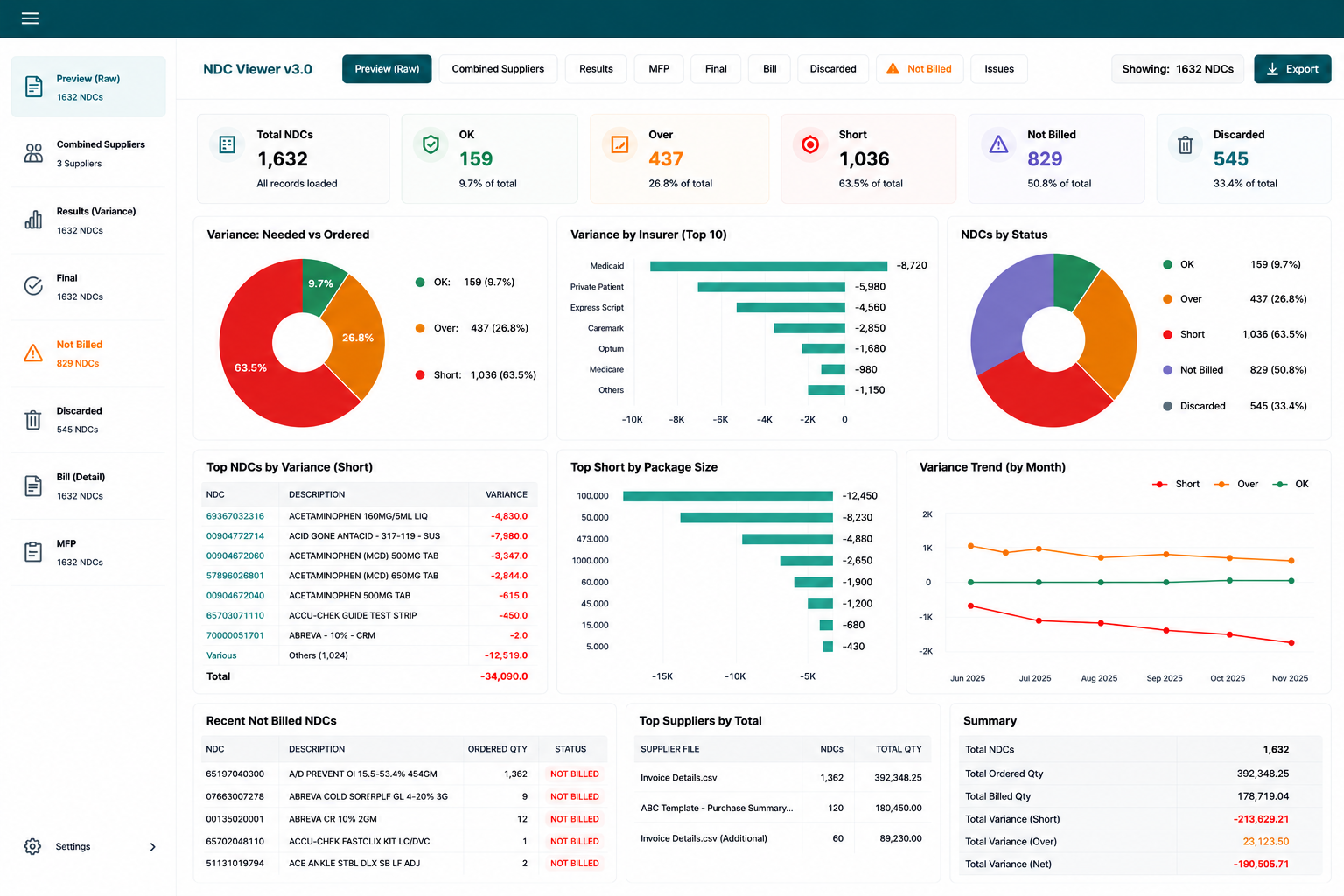Click the Results (Variance) bar chart icon
This screenshot has width=1344, height=896.
(33, 220)
